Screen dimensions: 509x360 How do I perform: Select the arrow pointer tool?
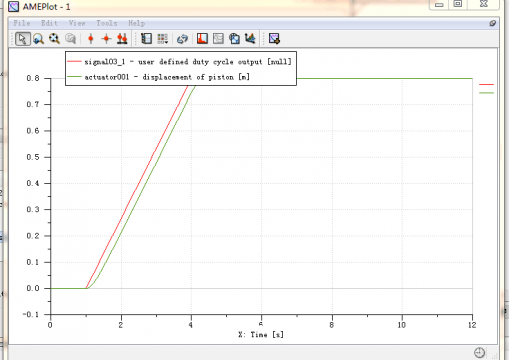(x=22, y=39)
